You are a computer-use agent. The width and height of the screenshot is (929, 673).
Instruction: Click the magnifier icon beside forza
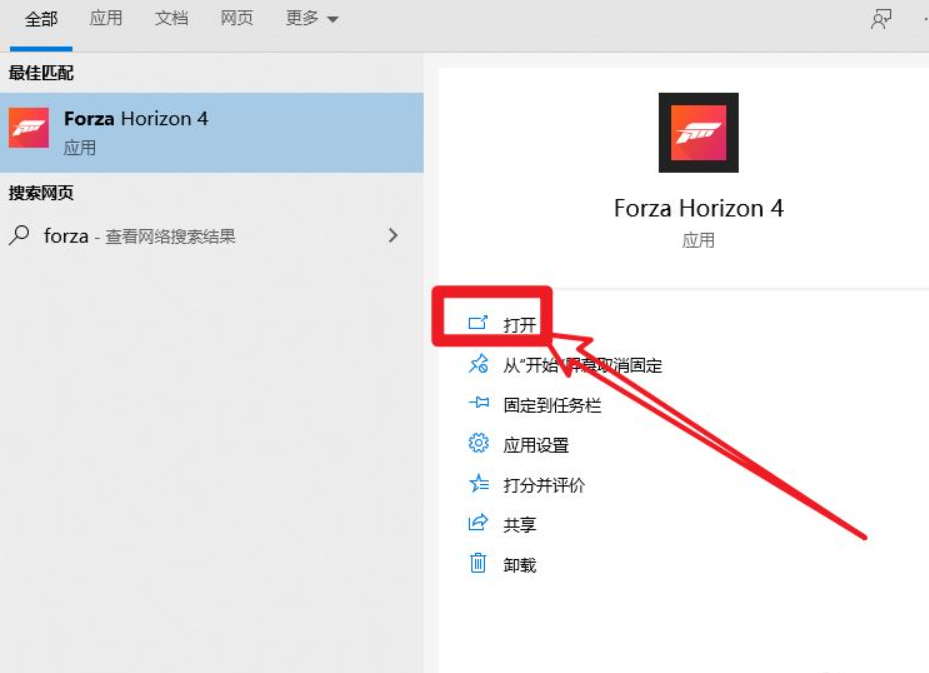point(20,235)
